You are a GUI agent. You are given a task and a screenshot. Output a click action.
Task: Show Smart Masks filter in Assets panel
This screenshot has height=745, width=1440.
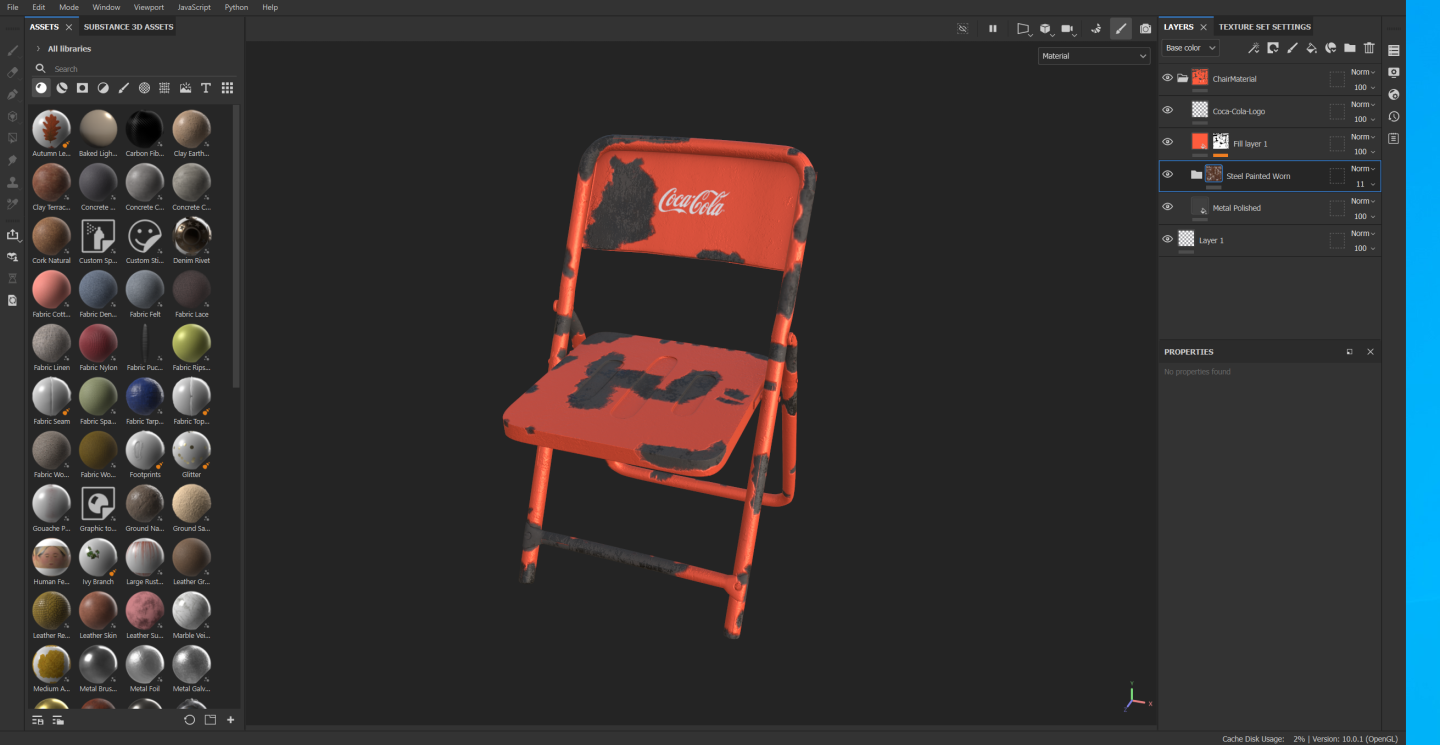pos(82,88)
